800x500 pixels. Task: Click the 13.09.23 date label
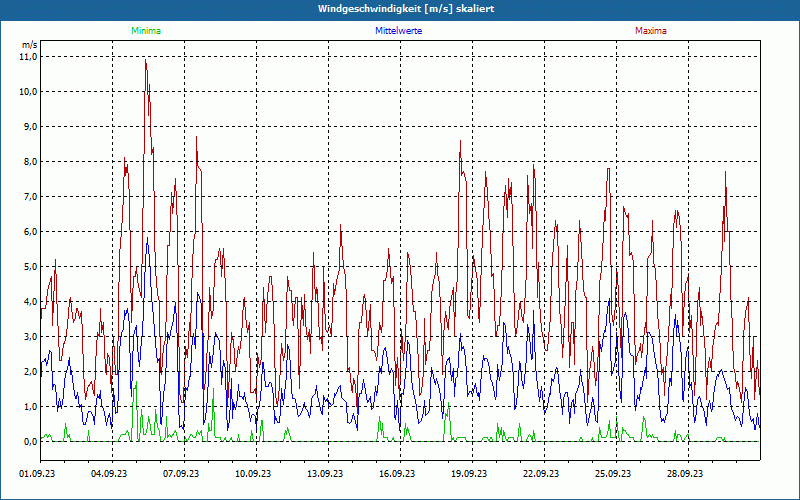tap(325, 473)
